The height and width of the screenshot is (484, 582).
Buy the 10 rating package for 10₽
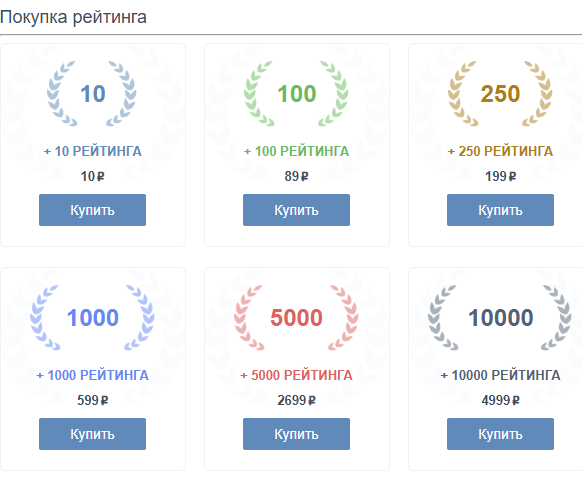[92, 210]
